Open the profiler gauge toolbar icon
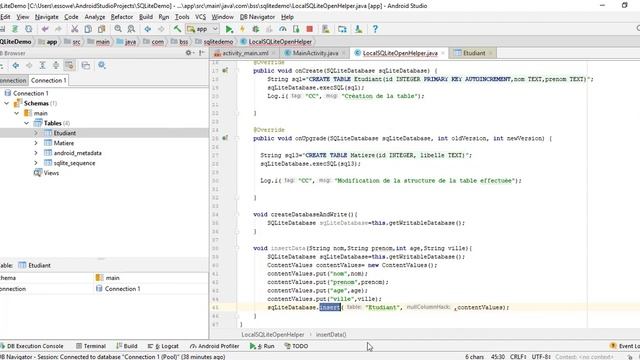The height and width of the screenshot is (360, 640). [282, 29]
